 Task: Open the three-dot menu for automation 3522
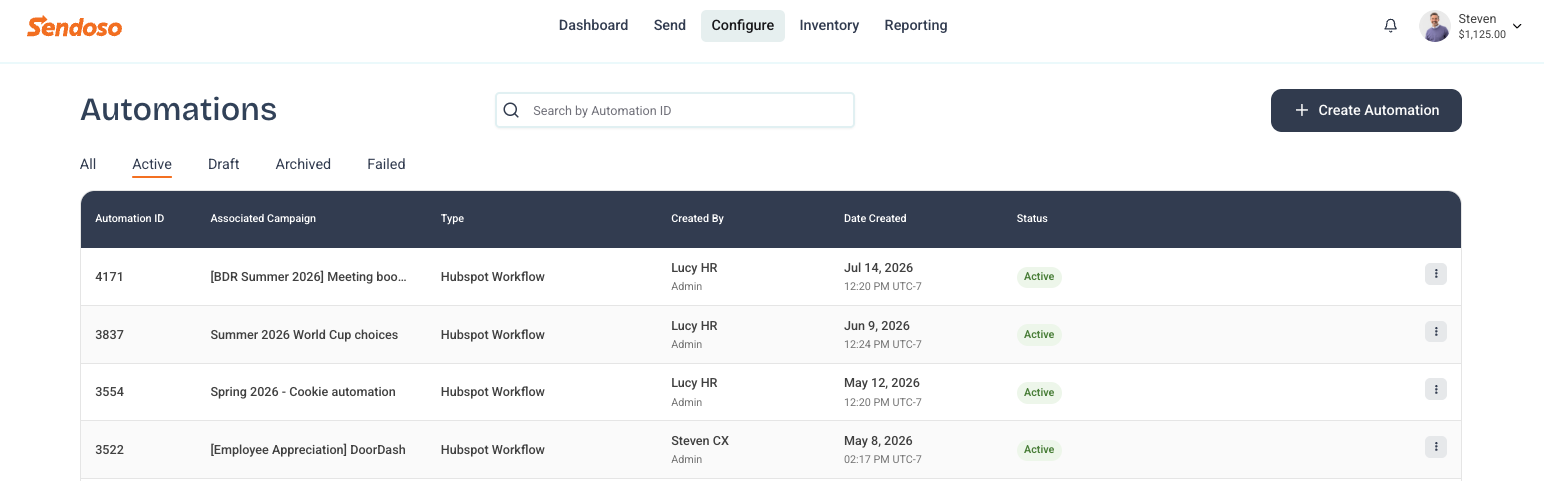[x=1436, y=447]
